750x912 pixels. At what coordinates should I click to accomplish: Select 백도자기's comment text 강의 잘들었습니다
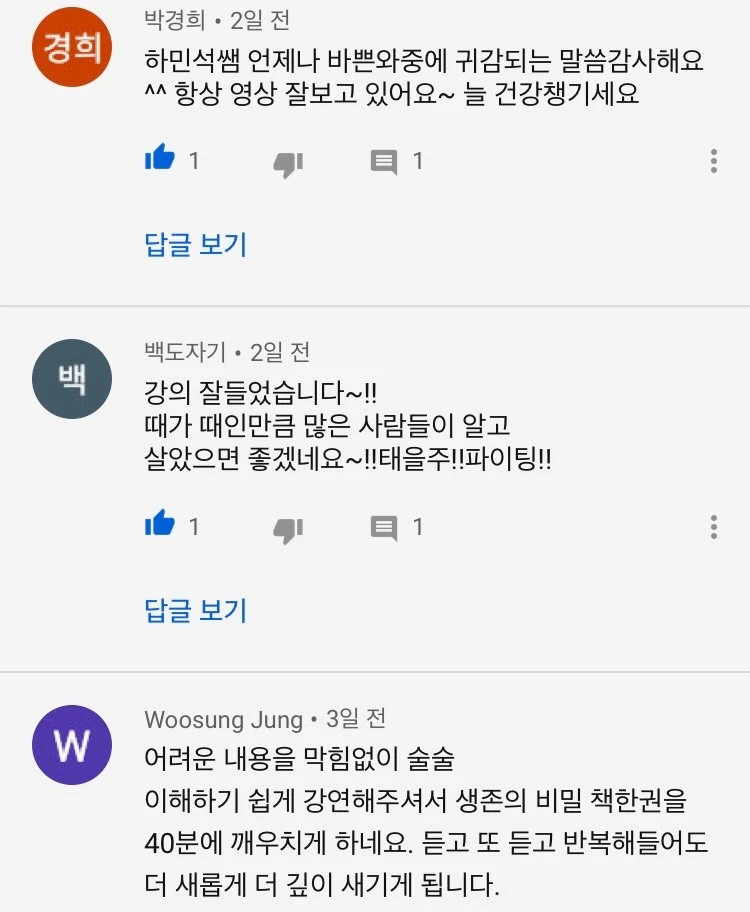348,426
